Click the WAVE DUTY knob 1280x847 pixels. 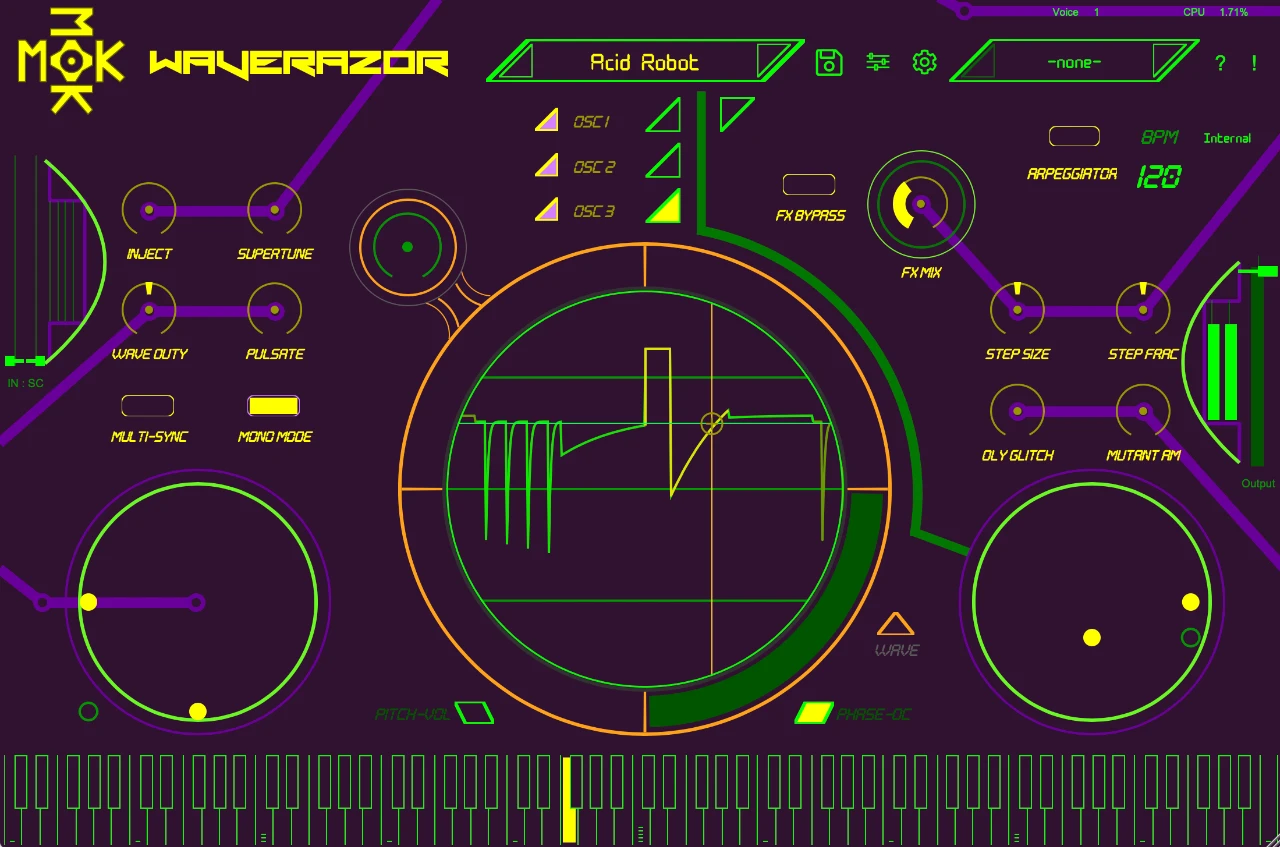(x=149, y=311)
